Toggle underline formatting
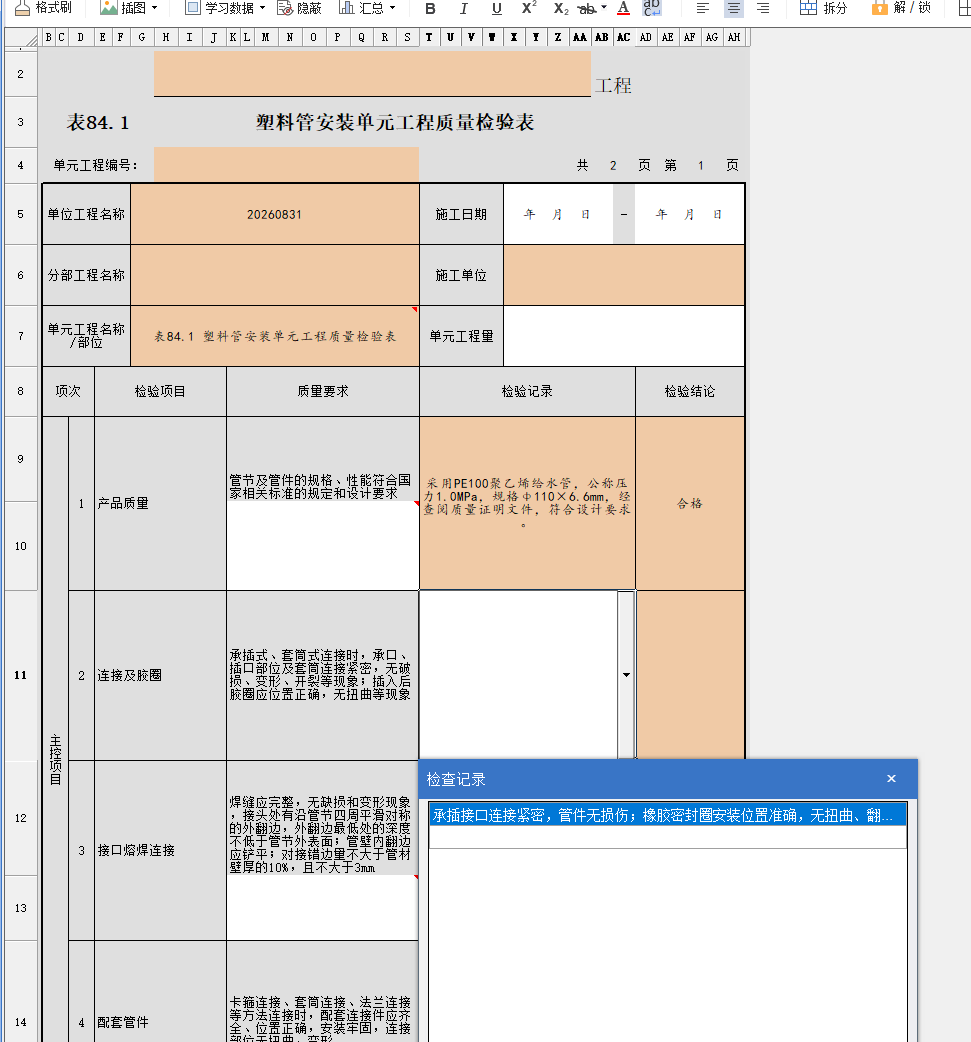This screenshot has width=971, height=1042. coord(496,9)
